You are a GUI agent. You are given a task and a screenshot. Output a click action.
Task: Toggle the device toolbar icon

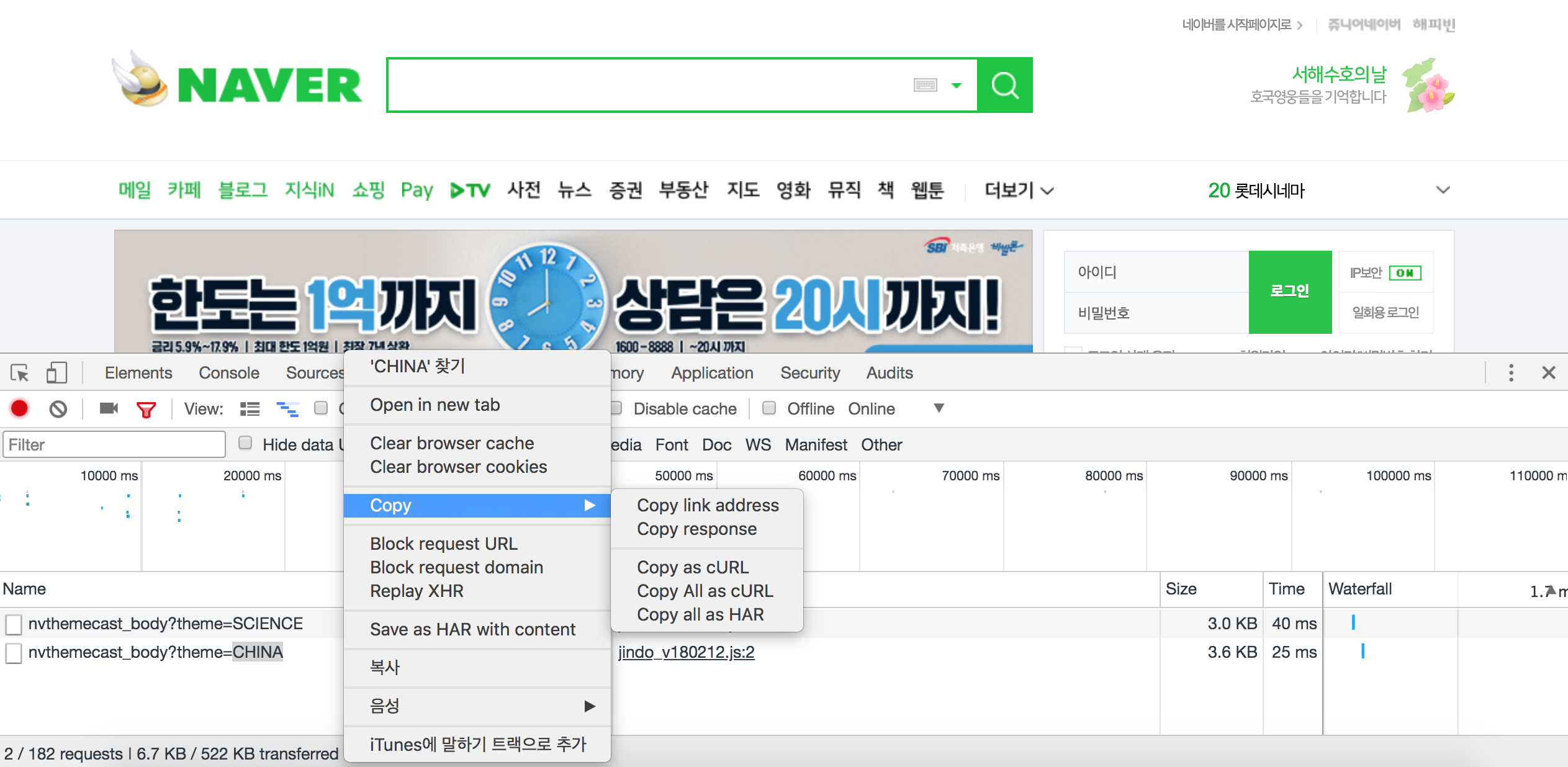click(56, 372)
